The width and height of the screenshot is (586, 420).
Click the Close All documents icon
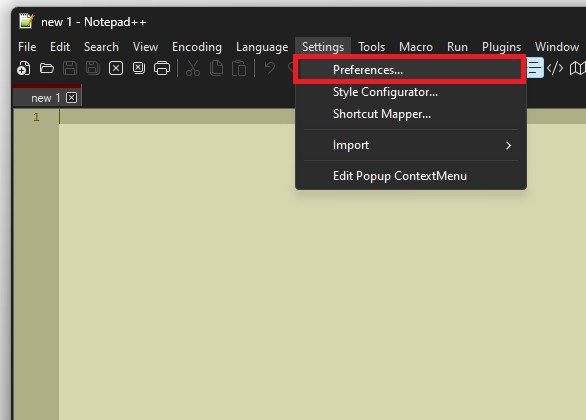coord(139,68)
